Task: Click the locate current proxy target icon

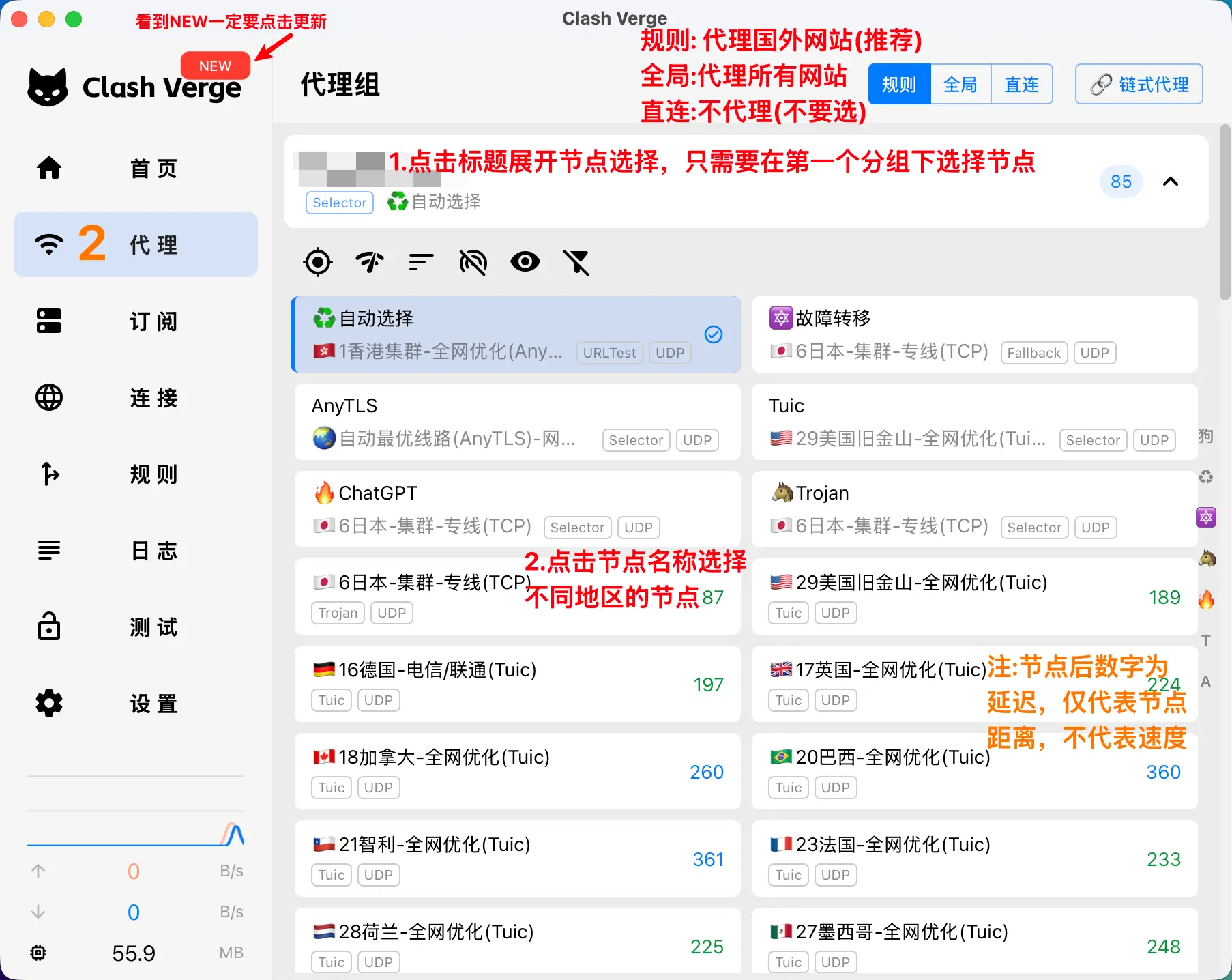Action: click(x=318, y=262)
